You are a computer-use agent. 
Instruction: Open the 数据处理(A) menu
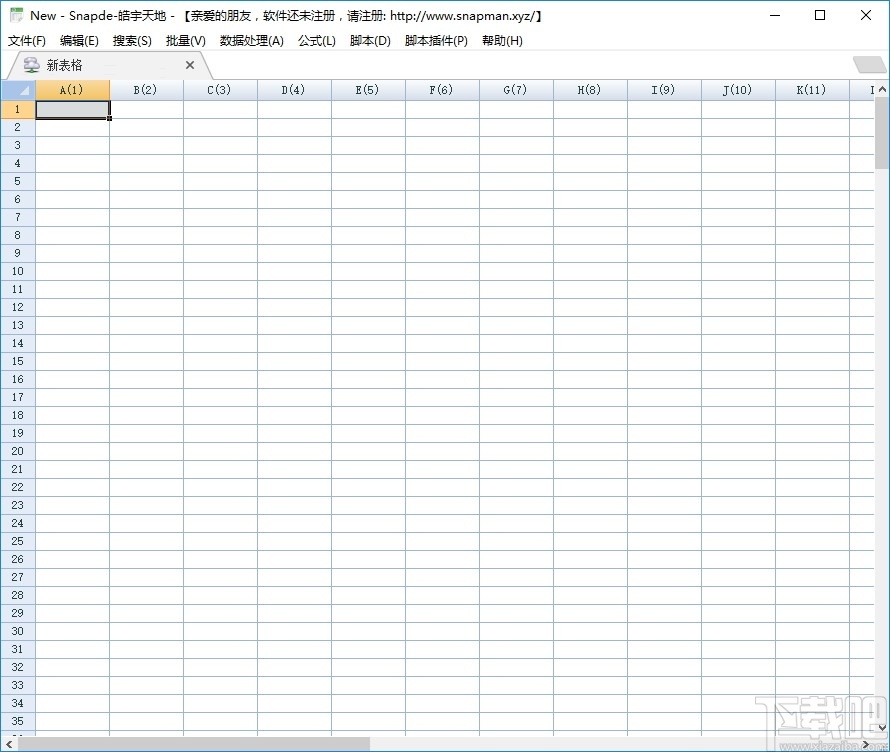(x=251, y=40)
